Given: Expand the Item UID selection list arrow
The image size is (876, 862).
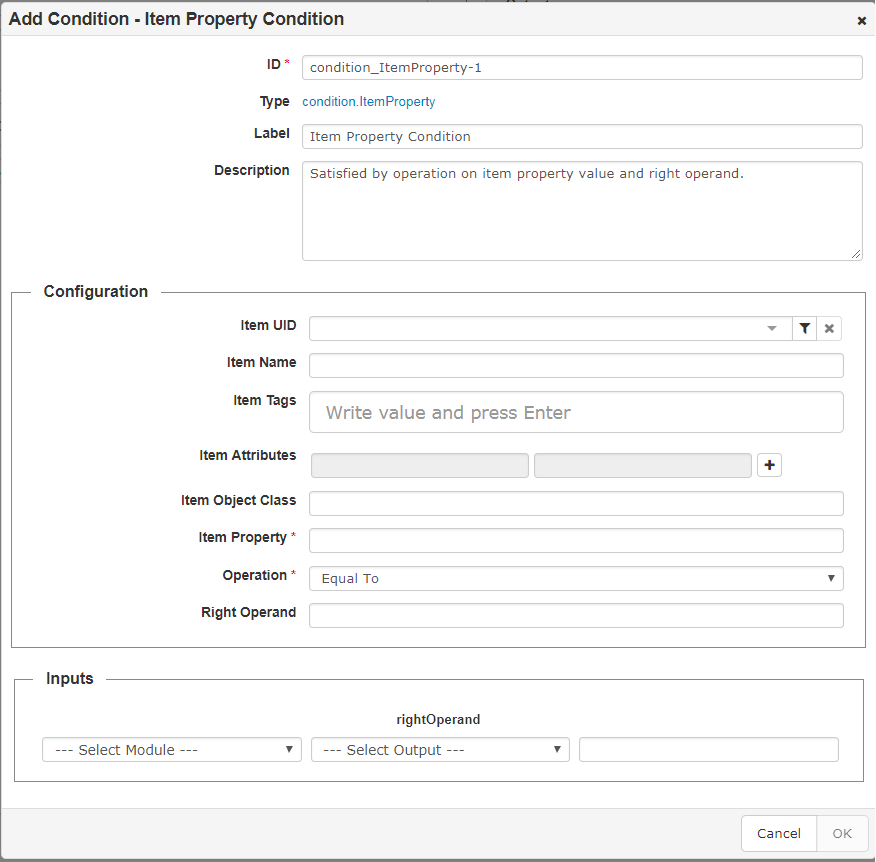Looking at the screenshot, I should [x=770, y=328].
